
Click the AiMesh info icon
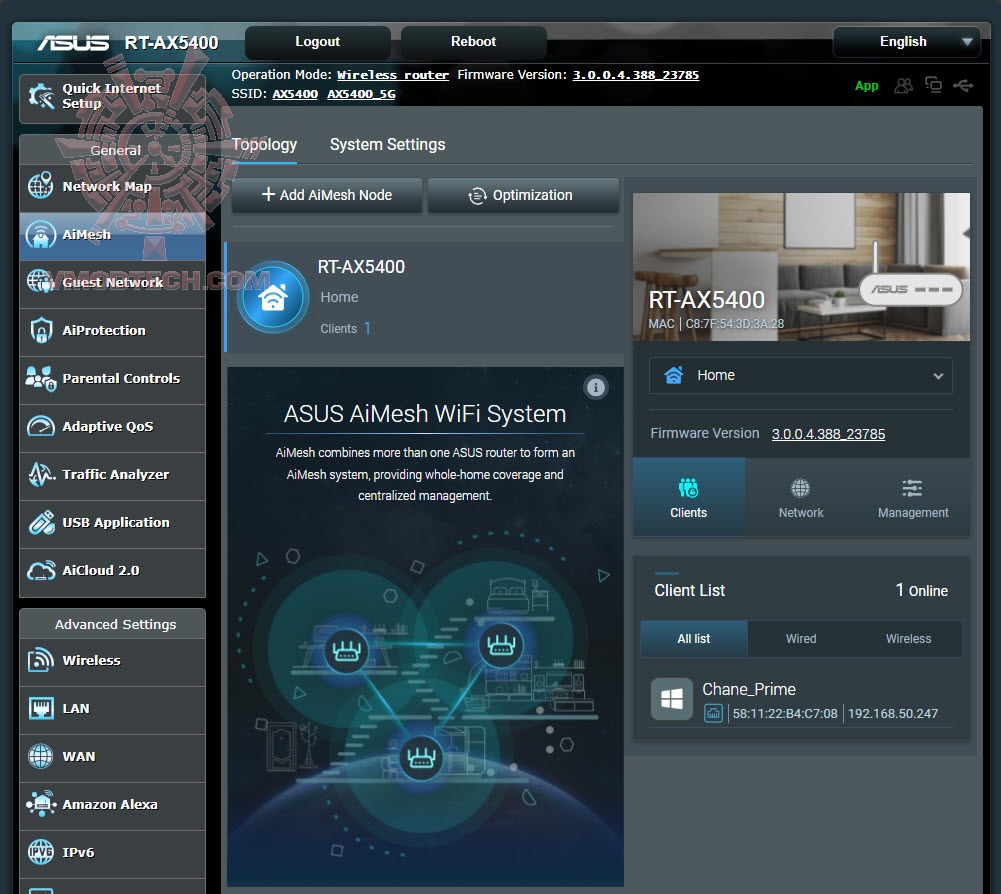coord(596,387)
